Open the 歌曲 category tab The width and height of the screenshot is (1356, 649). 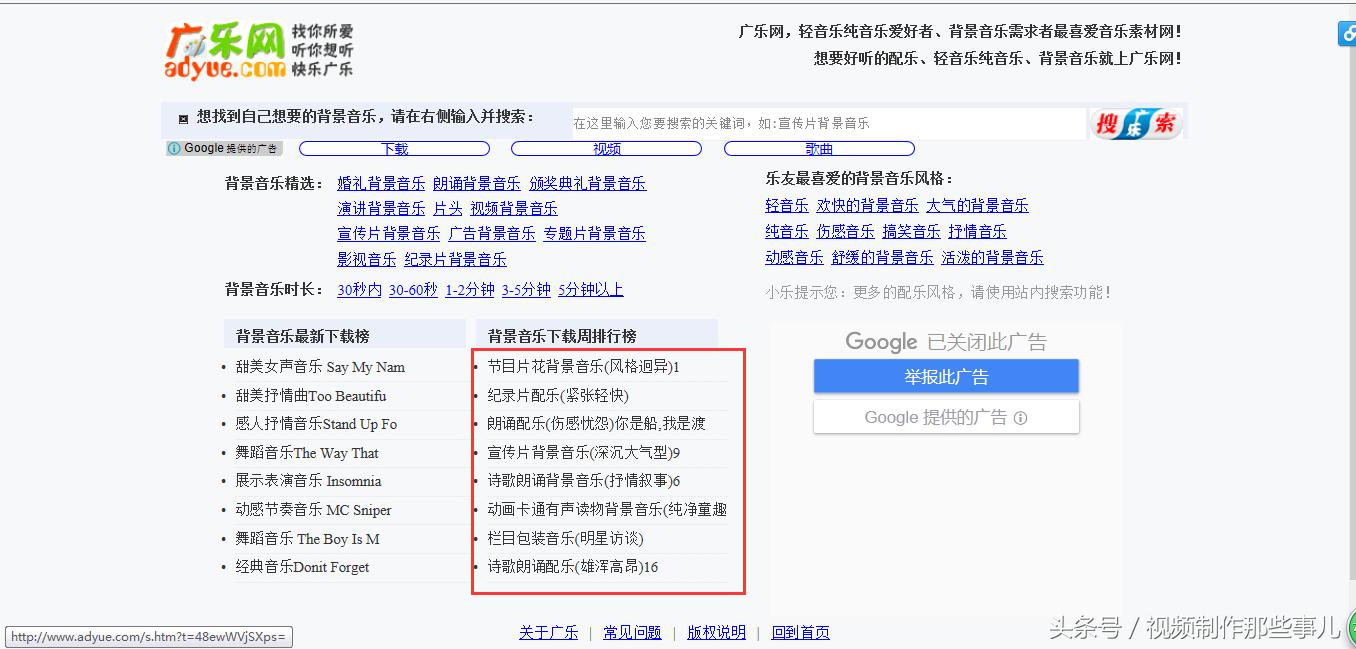click(818, 147)
